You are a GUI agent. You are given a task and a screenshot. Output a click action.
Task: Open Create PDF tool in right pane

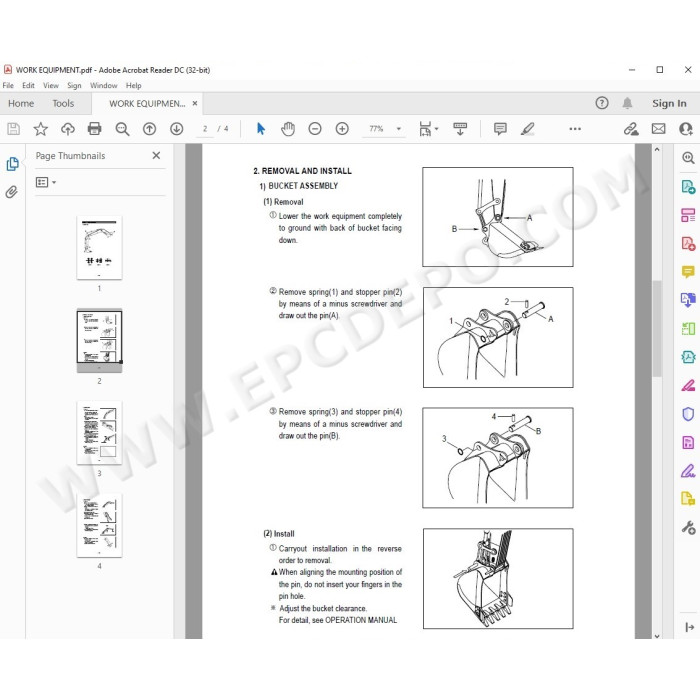click(x=688, y=243)
